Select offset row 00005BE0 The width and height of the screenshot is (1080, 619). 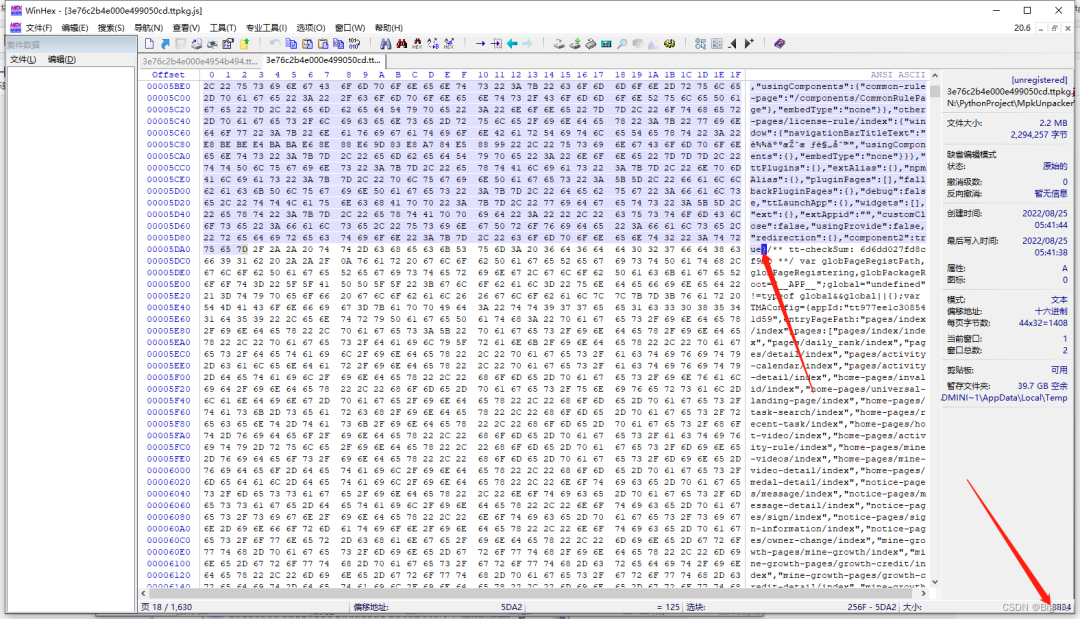click(168, 86)
